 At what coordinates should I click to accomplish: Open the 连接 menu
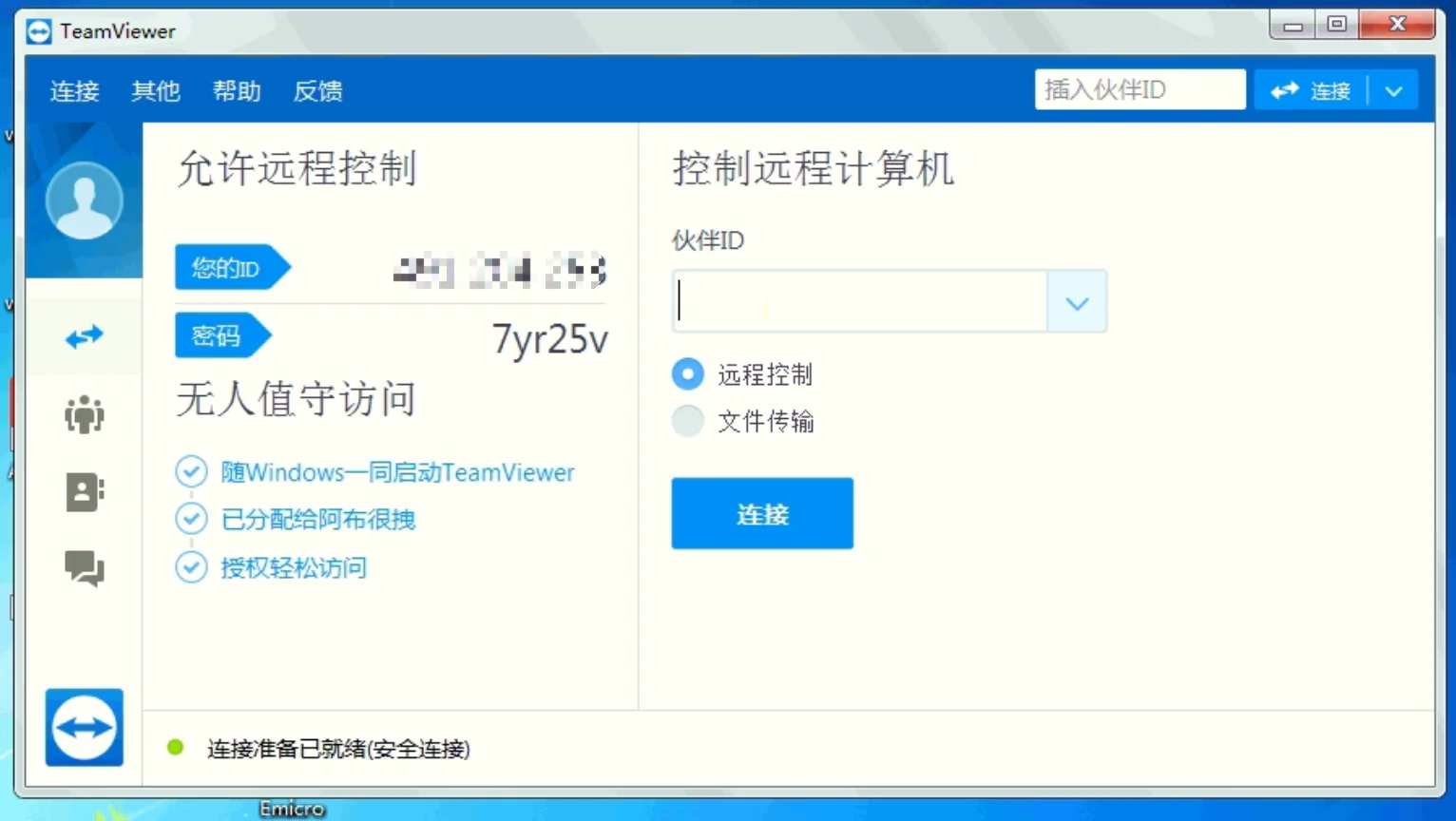coord(75,91)
